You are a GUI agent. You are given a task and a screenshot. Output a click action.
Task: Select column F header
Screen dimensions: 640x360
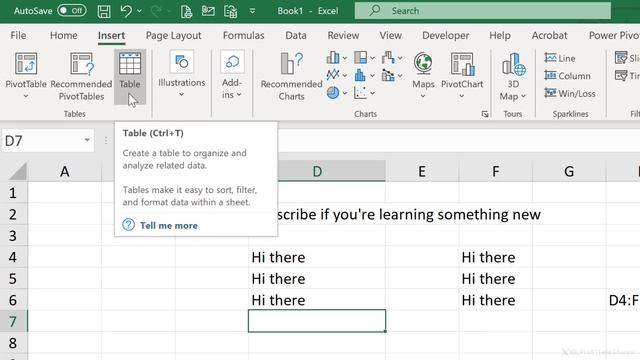tap(496, 171)
